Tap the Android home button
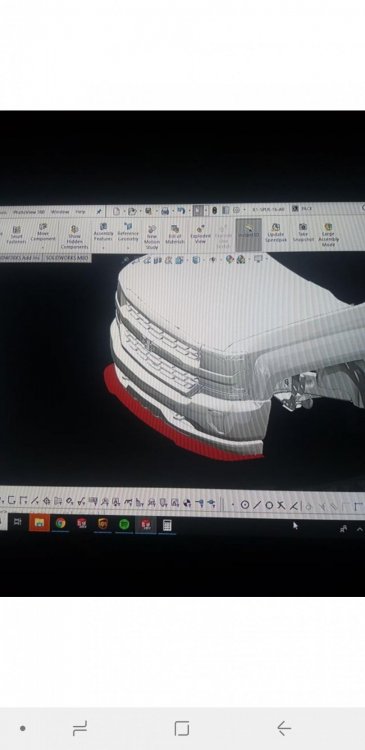The width and height of the screenshot is (365, 750). pos(182,728)
